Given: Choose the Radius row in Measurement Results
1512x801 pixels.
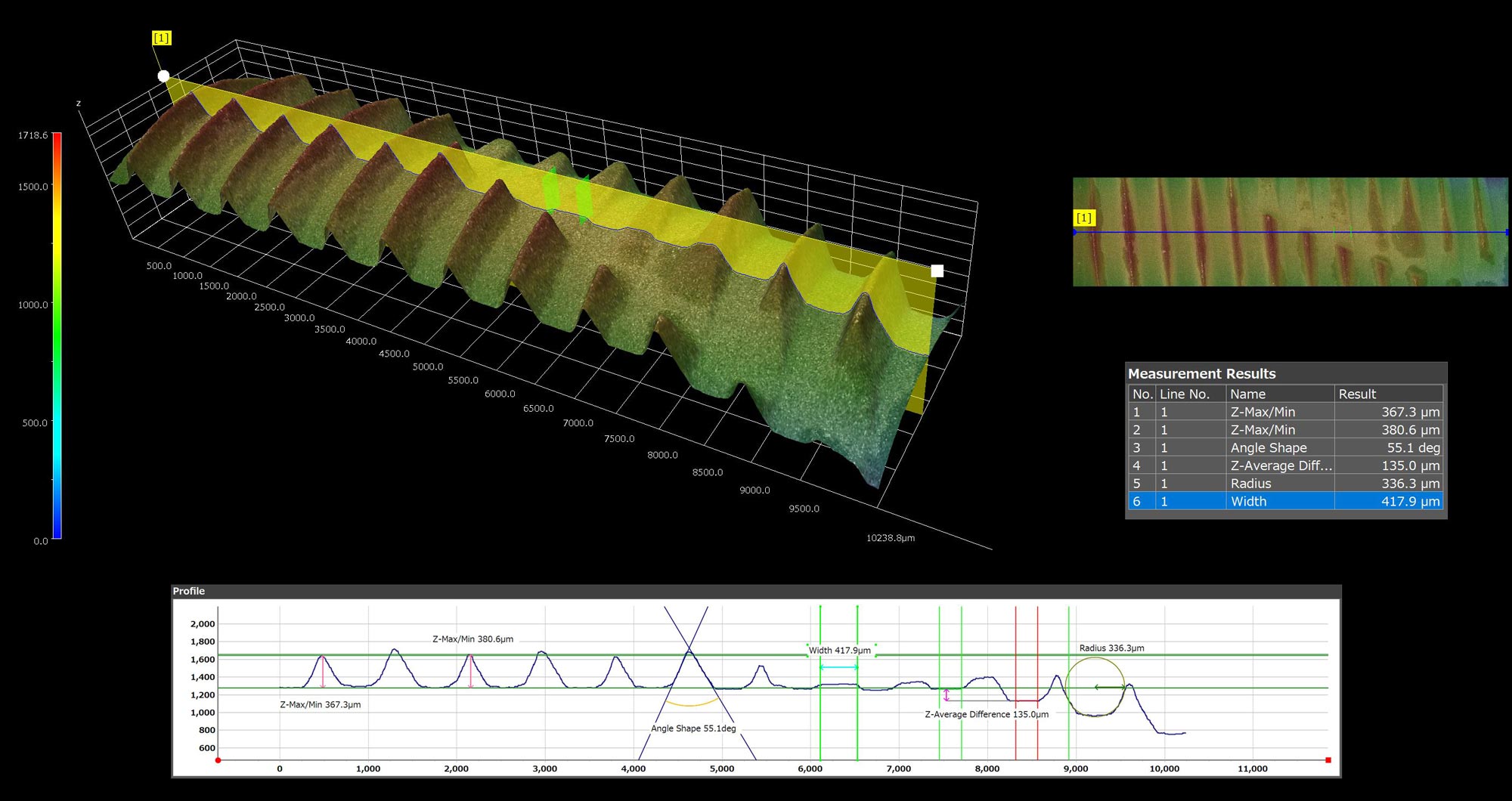Looking at the screenshot, I should (1285, 484).
